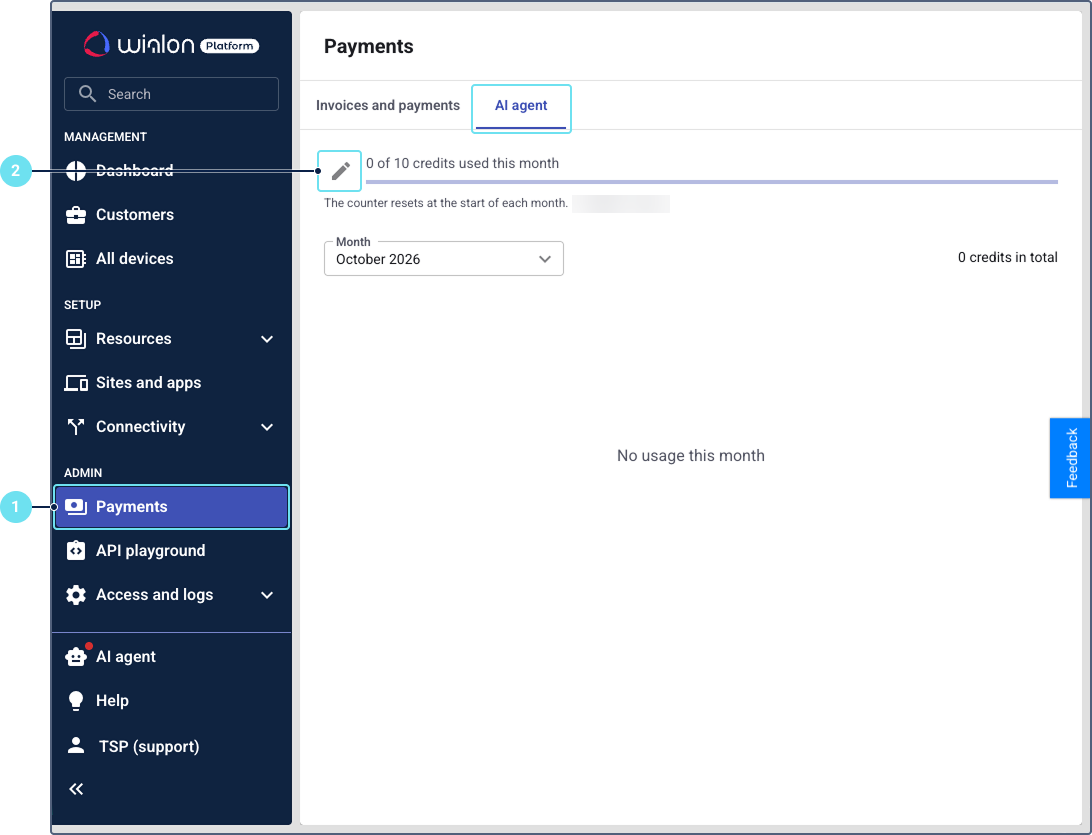
Task: Open the All devices page
Action: [134, 258]
